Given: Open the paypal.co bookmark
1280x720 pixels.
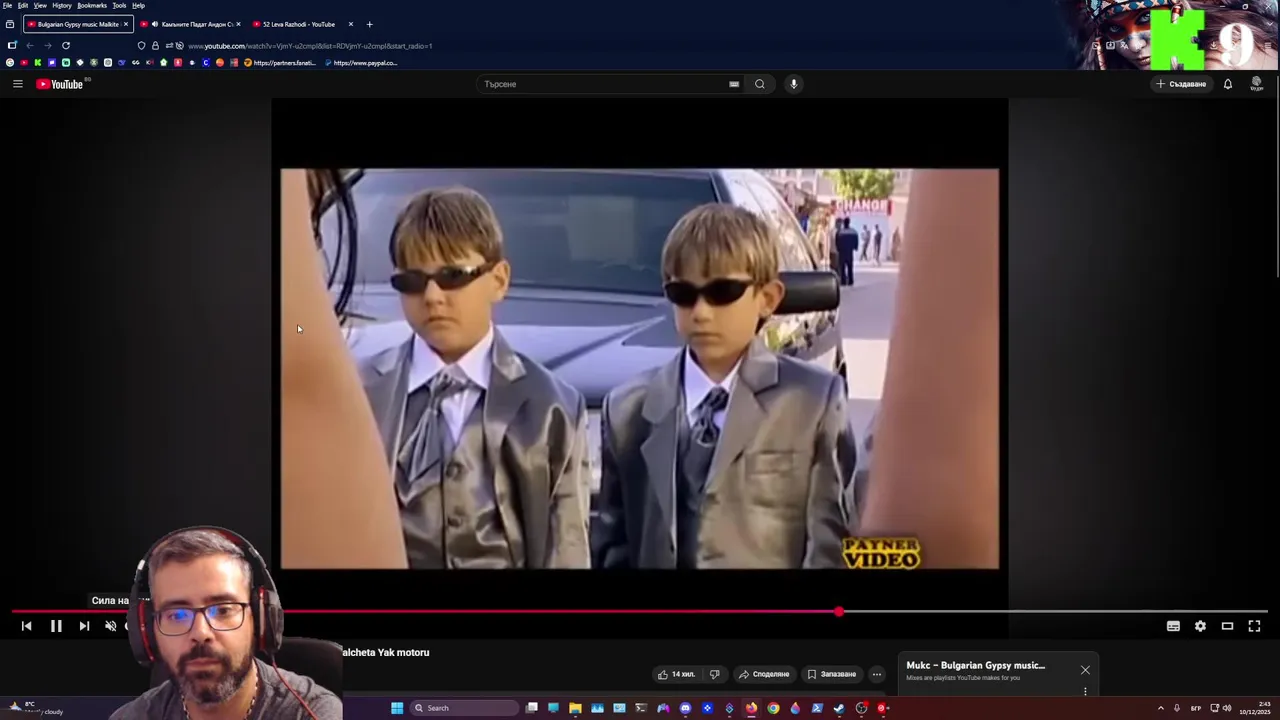Looking at the screenshot, I should [361, 63].
